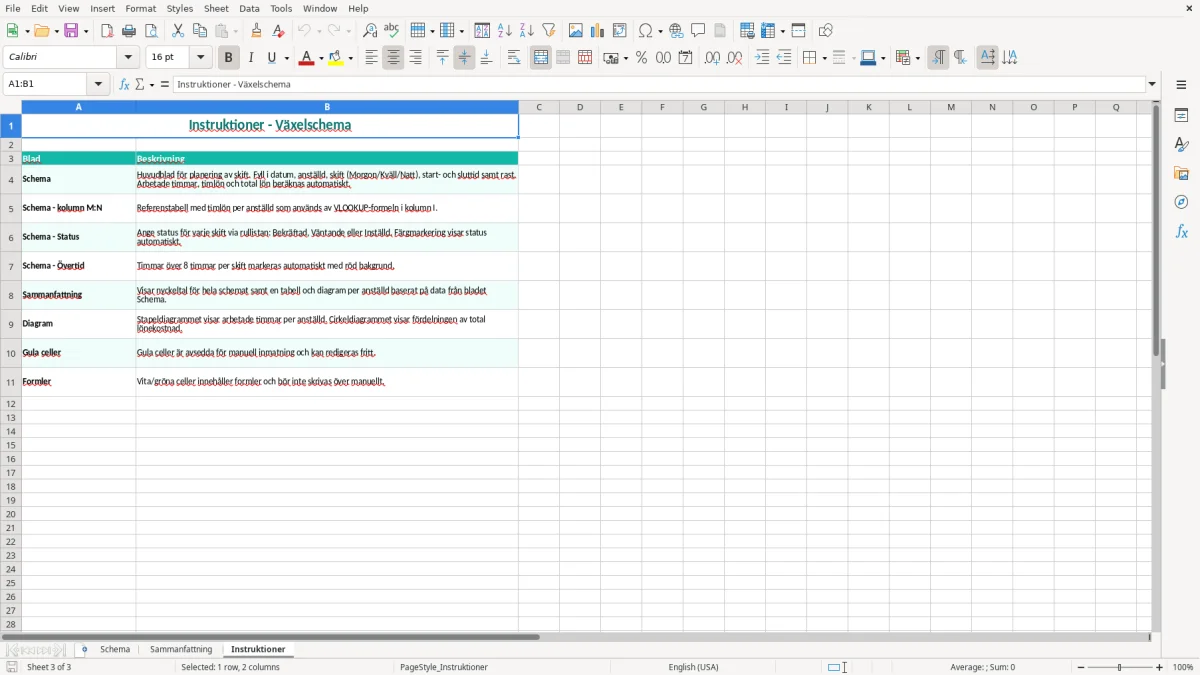Open sidebar Properties panel
The width and height of the screenshot is (1200, 675).
1181,116
